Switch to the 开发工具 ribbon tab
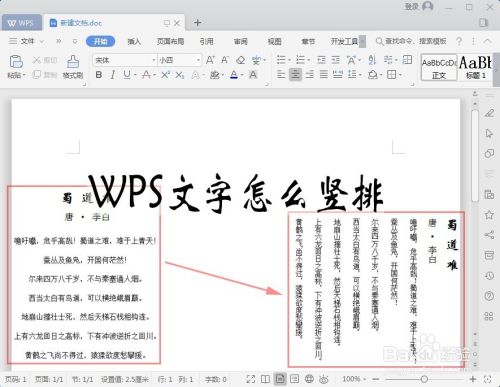500x387 pixels. pyautogui.click(x=344, y=41)
